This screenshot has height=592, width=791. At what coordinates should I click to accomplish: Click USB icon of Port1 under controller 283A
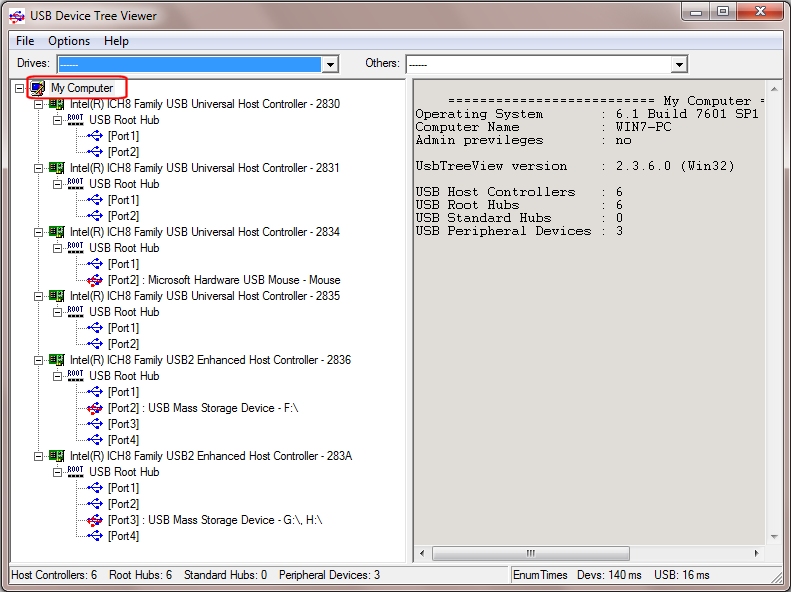click(x=94, y=489)
